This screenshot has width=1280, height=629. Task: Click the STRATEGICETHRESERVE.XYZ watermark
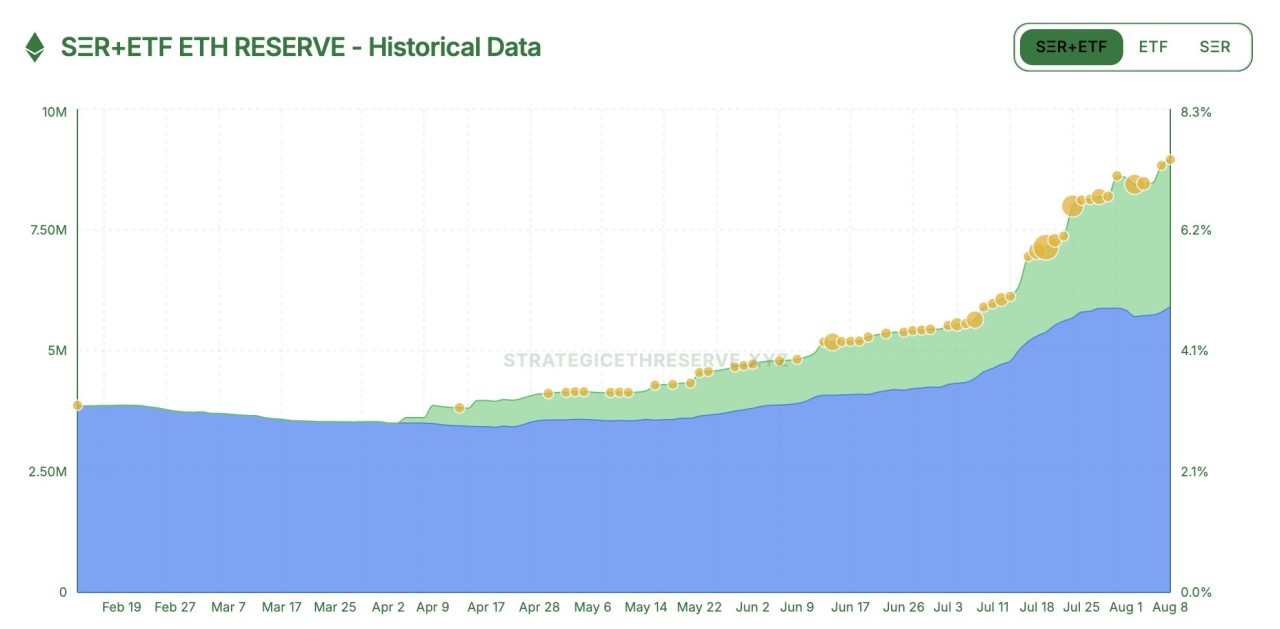point(645,360)
